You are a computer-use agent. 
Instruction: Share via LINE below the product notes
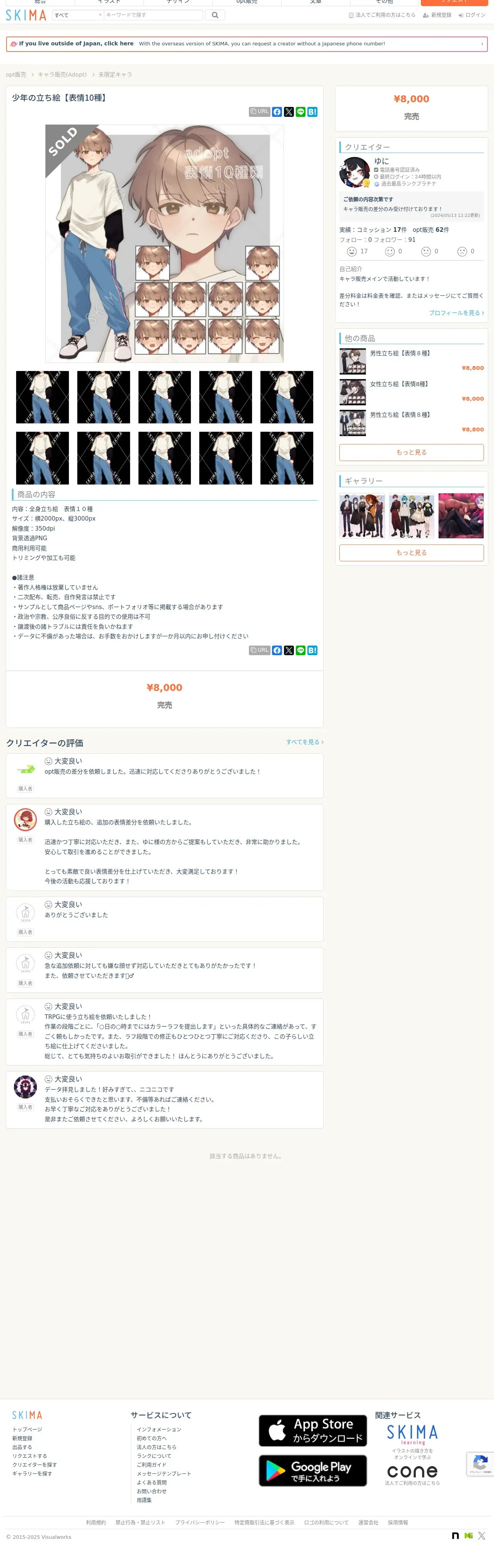tap(300, 650)
